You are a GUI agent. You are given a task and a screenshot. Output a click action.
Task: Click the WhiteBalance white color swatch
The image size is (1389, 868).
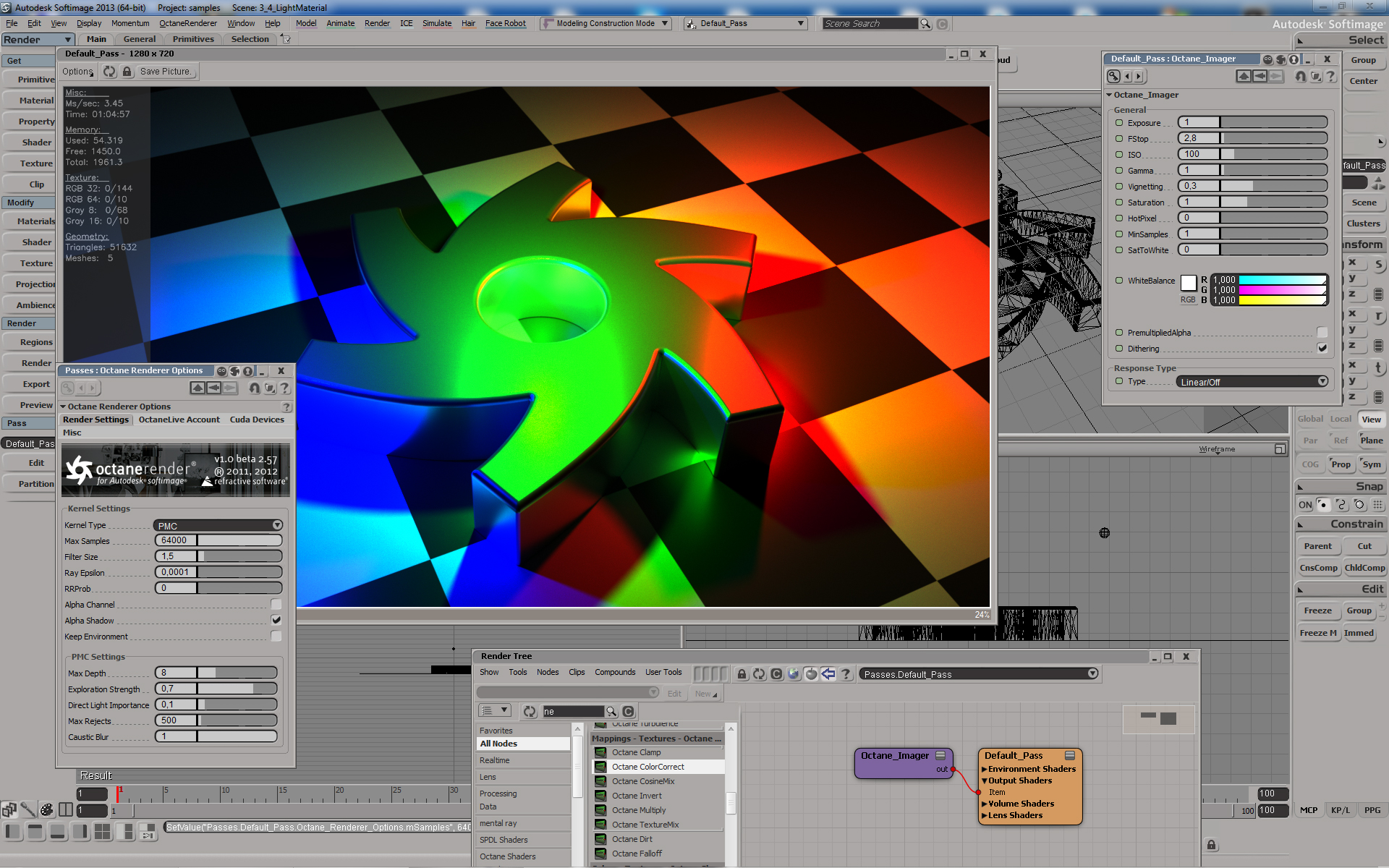click(x=1189, y=283)
